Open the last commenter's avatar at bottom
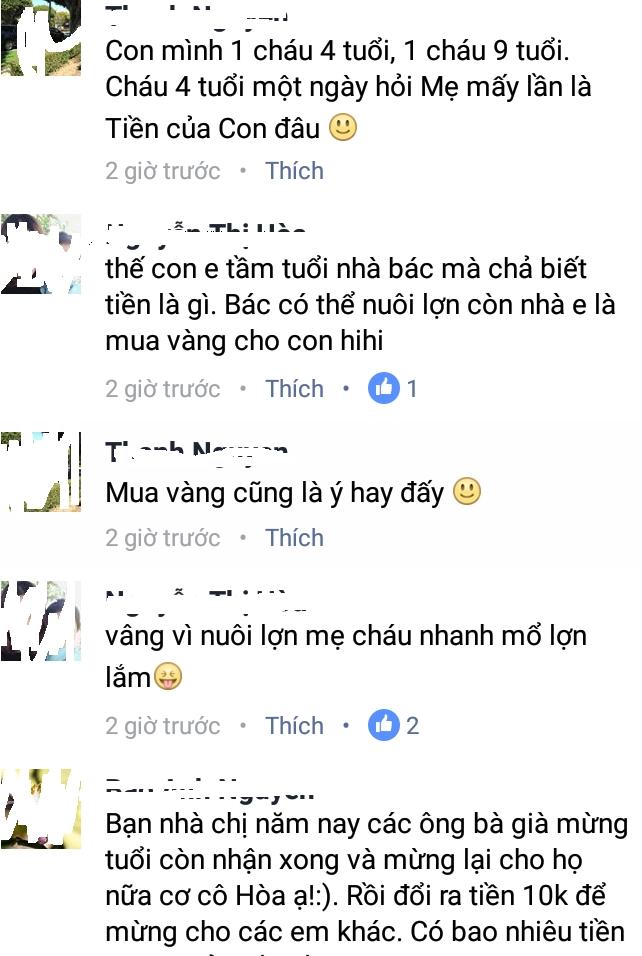 click(x=41, y=808)
